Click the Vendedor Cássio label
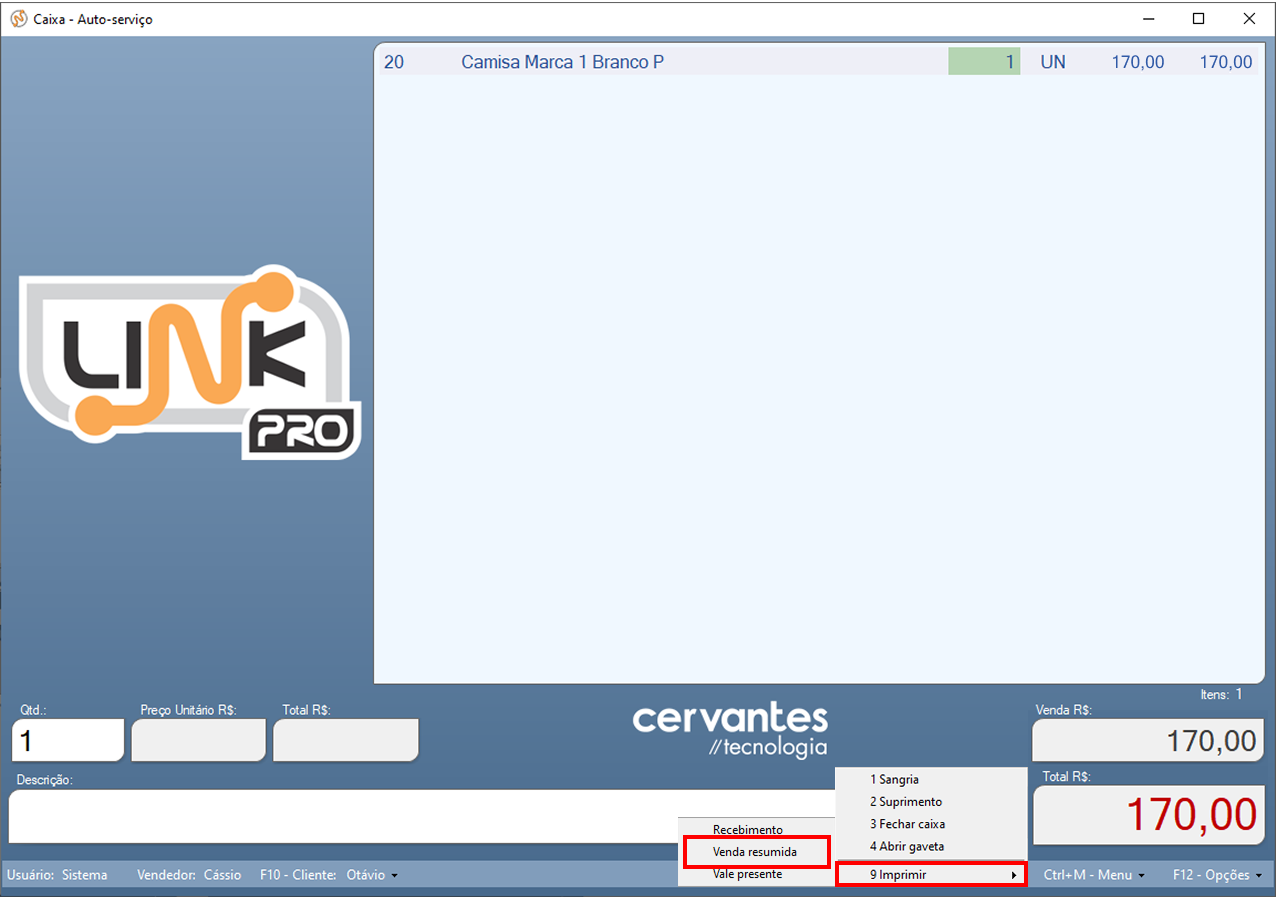1276x897 pixels. coord(189,875)
